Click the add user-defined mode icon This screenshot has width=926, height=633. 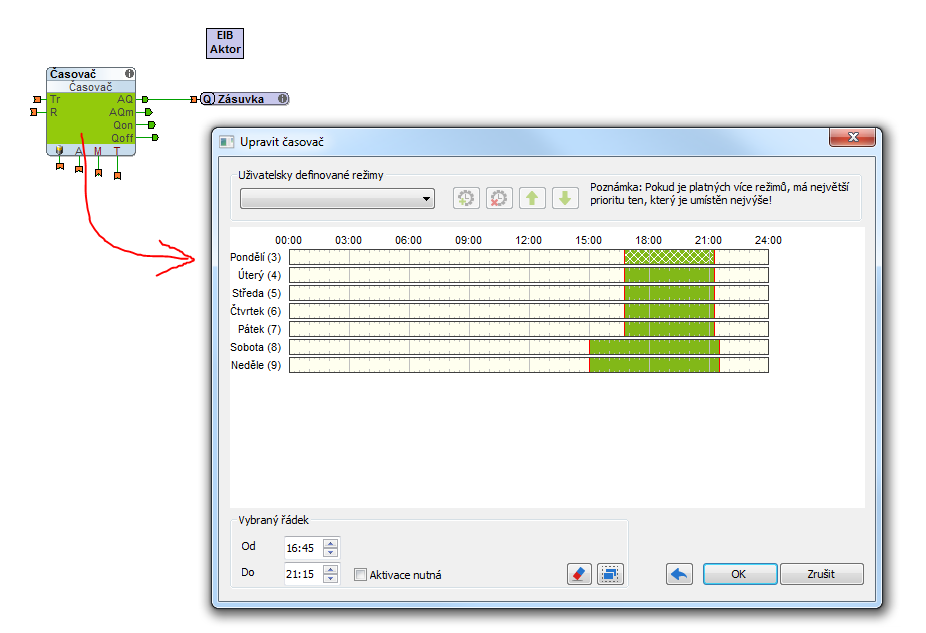(x=466, y=198)
